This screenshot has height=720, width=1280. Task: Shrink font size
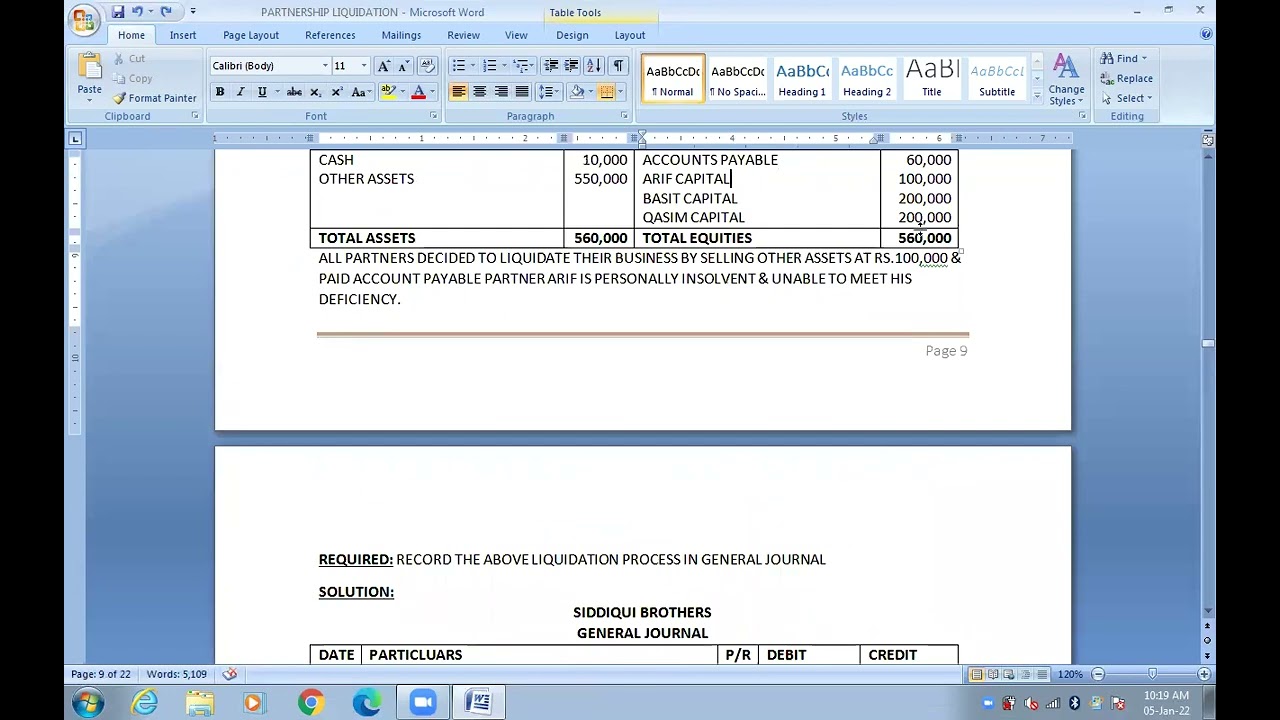(x=403, y=66)
